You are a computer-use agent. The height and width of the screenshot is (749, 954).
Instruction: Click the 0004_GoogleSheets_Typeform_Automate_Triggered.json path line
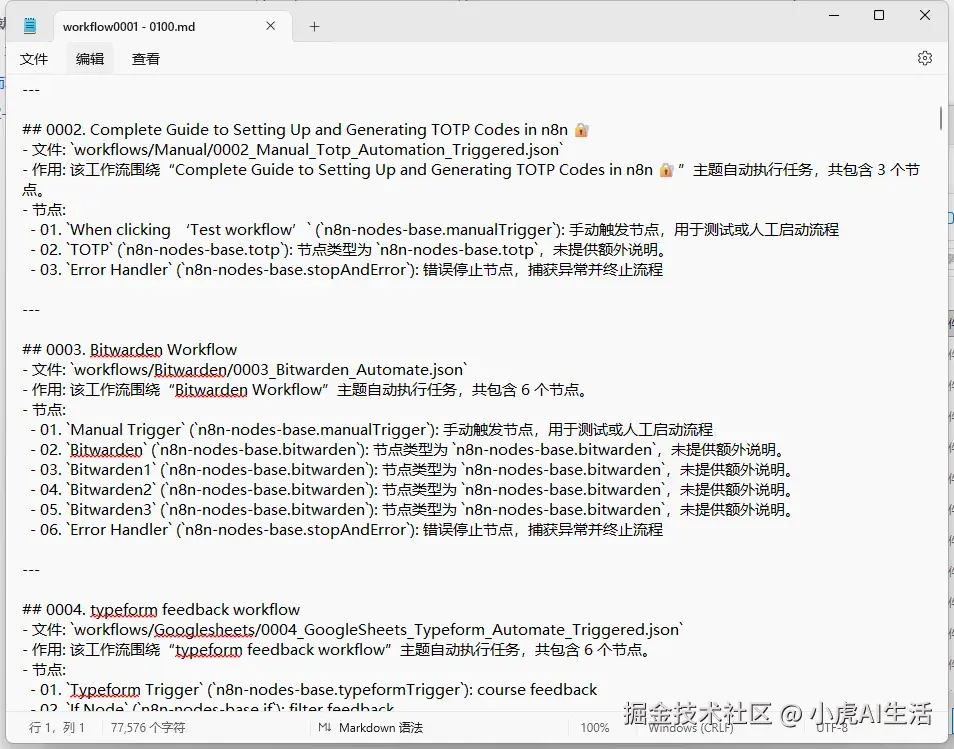(x=353, y=630)
